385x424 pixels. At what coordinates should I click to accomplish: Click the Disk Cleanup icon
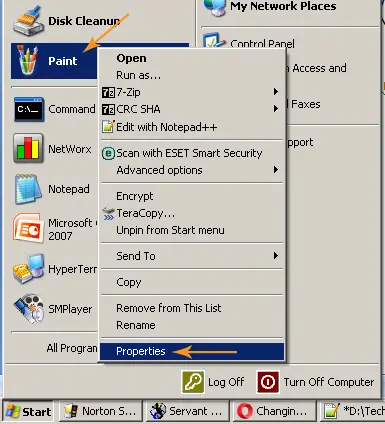(28, 20)
